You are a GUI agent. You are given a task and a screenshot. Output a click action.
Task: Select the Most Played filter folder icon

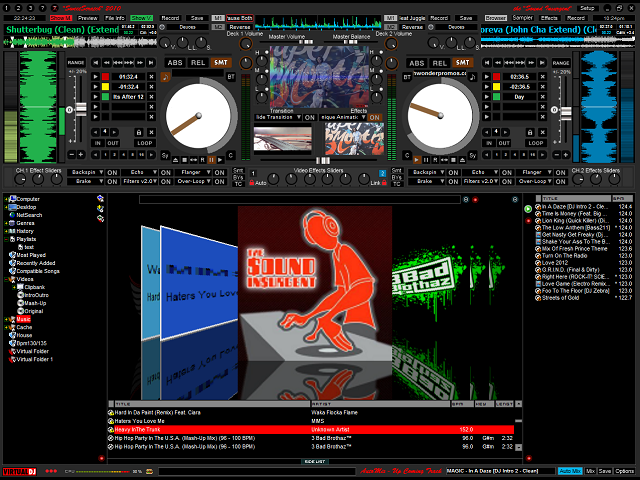pyautogui.click(x=12, y=255)
